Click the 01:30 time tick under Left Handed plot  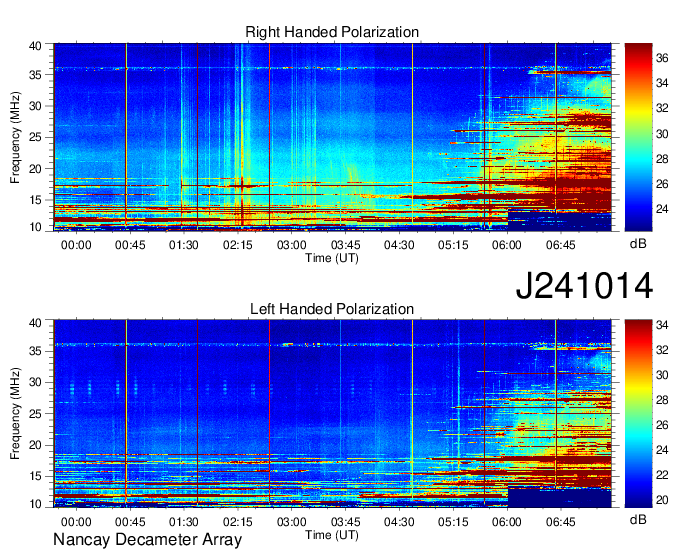(x=184, y=522)
